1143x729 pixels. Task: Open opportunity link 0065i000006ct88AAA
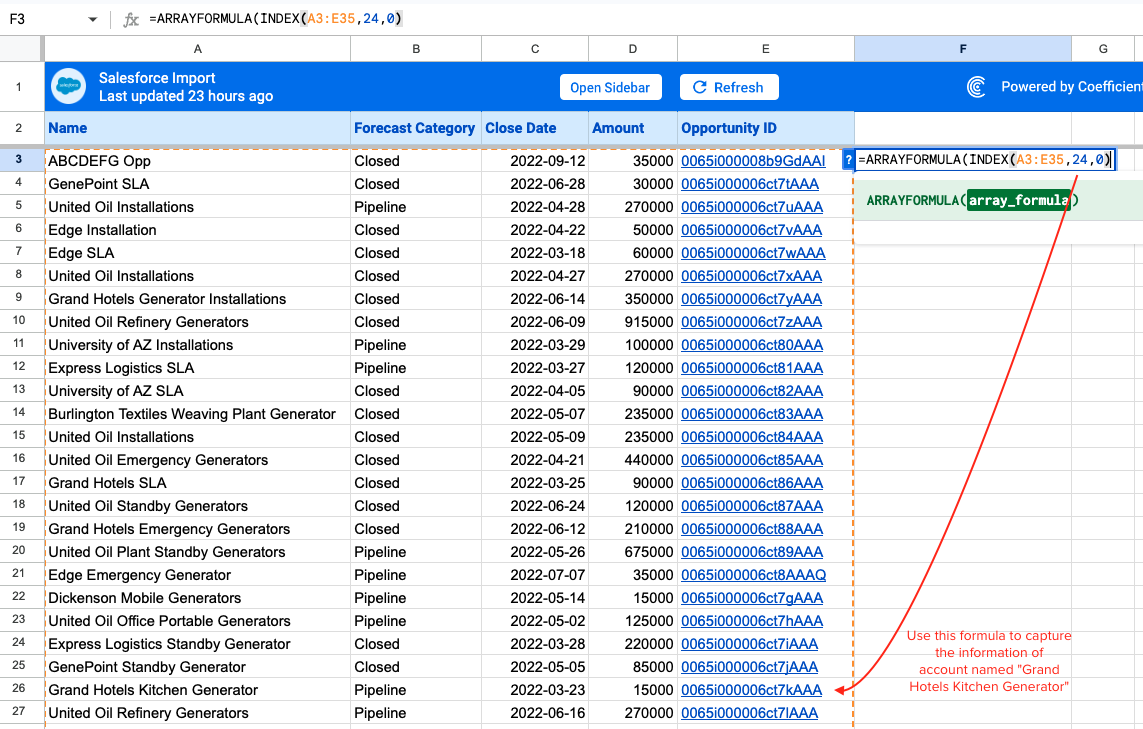pos(752,529)
